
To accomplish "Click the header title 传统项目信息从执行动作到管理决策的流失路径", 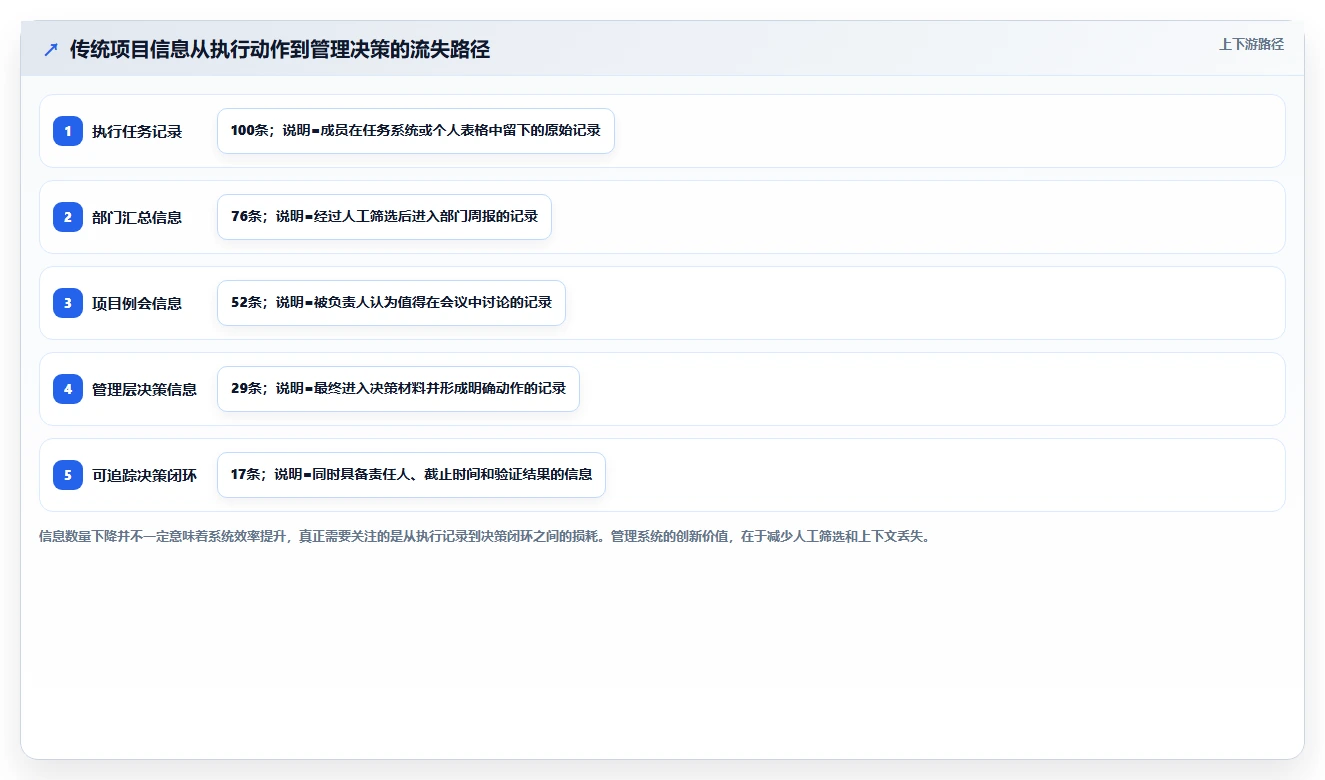I will point(280,50).
